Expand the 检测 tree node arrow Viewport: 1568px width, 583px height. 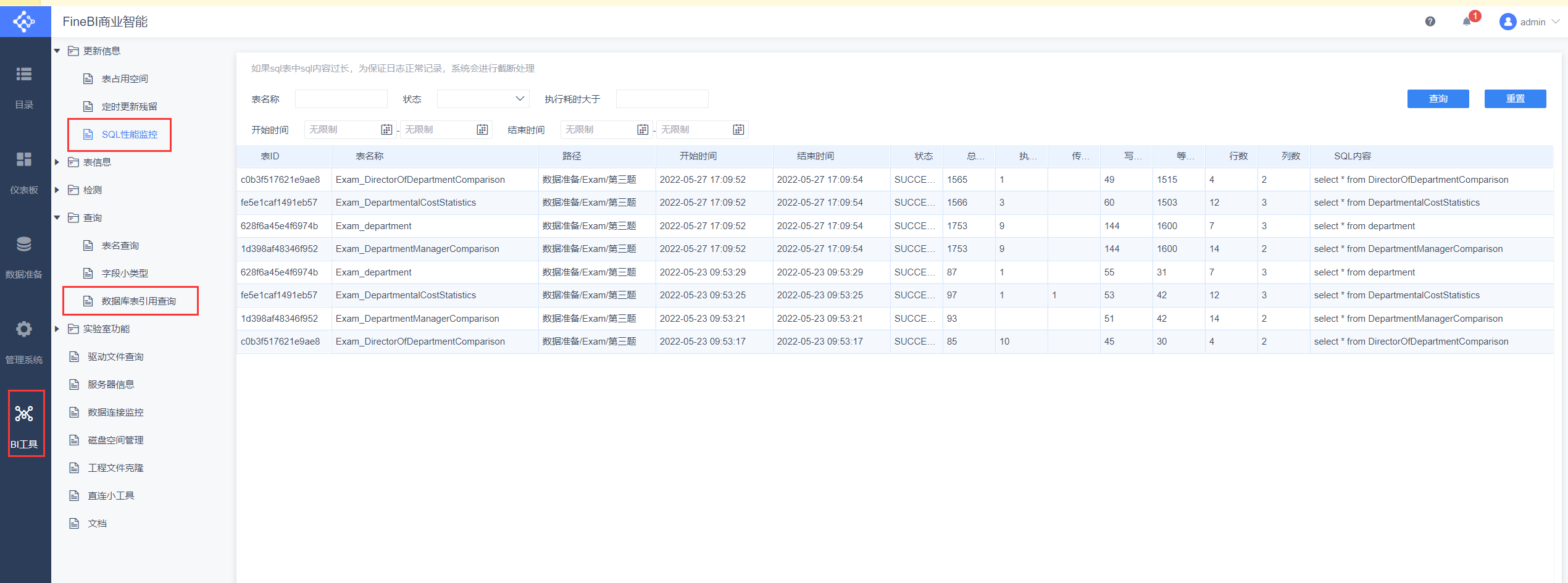tap(57, 190)
